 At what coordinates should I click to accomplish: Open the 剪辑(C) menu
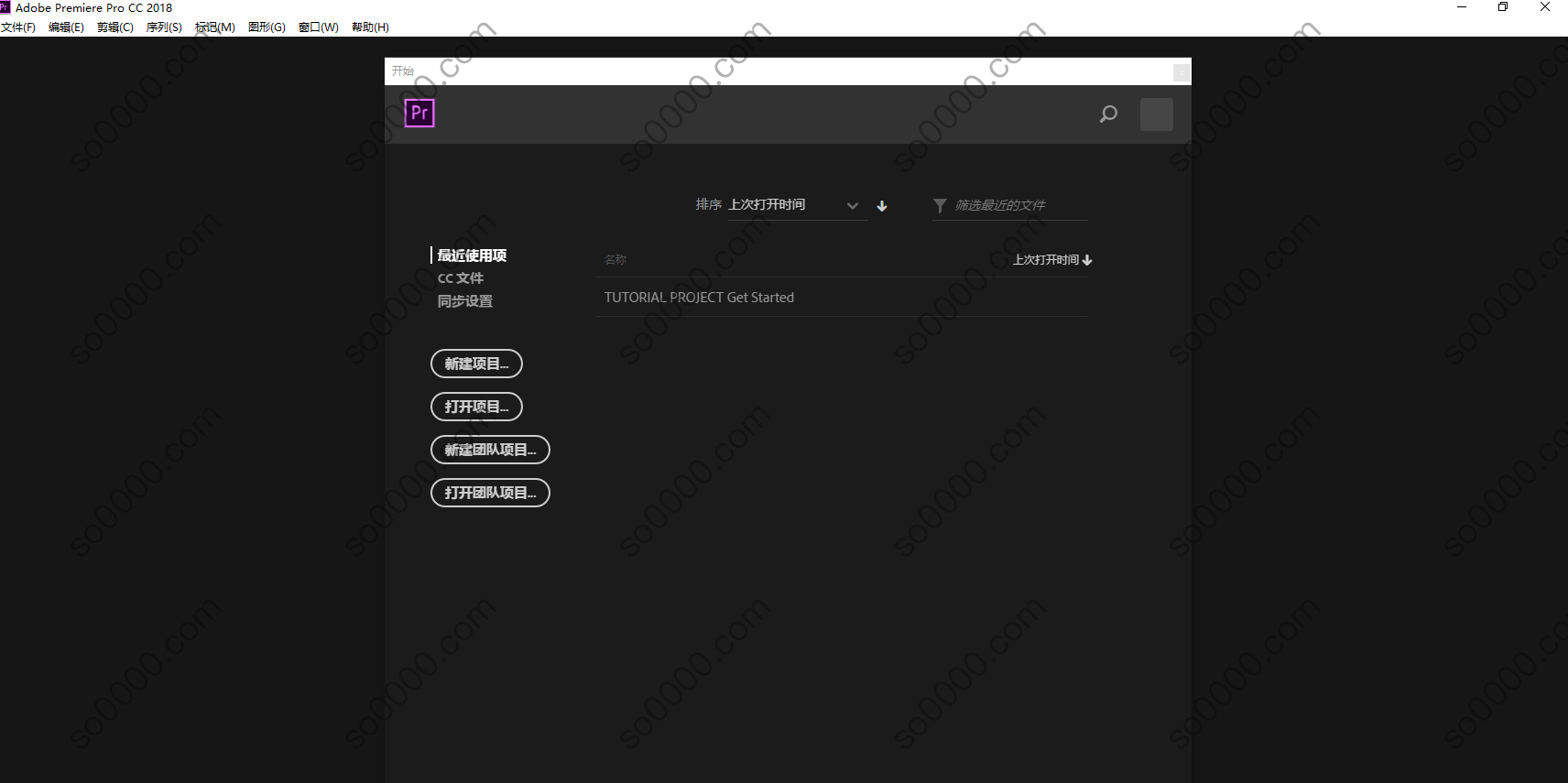(115, 27)
